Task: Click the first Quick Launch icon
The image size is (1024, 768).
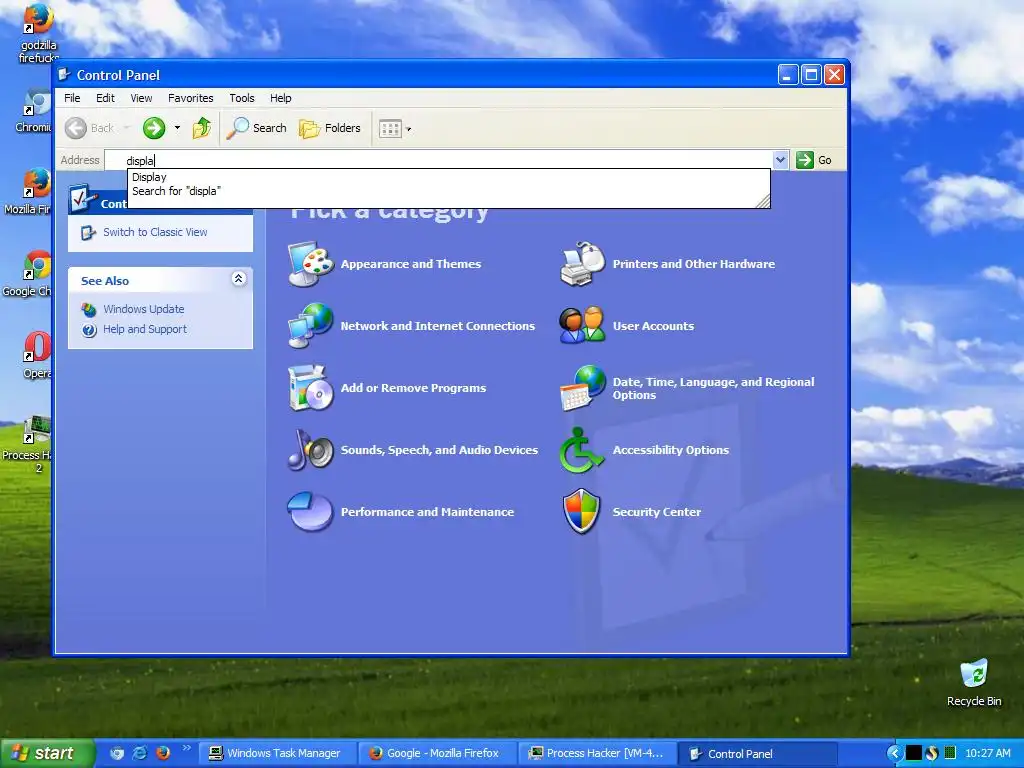Action: coord(116,753)
